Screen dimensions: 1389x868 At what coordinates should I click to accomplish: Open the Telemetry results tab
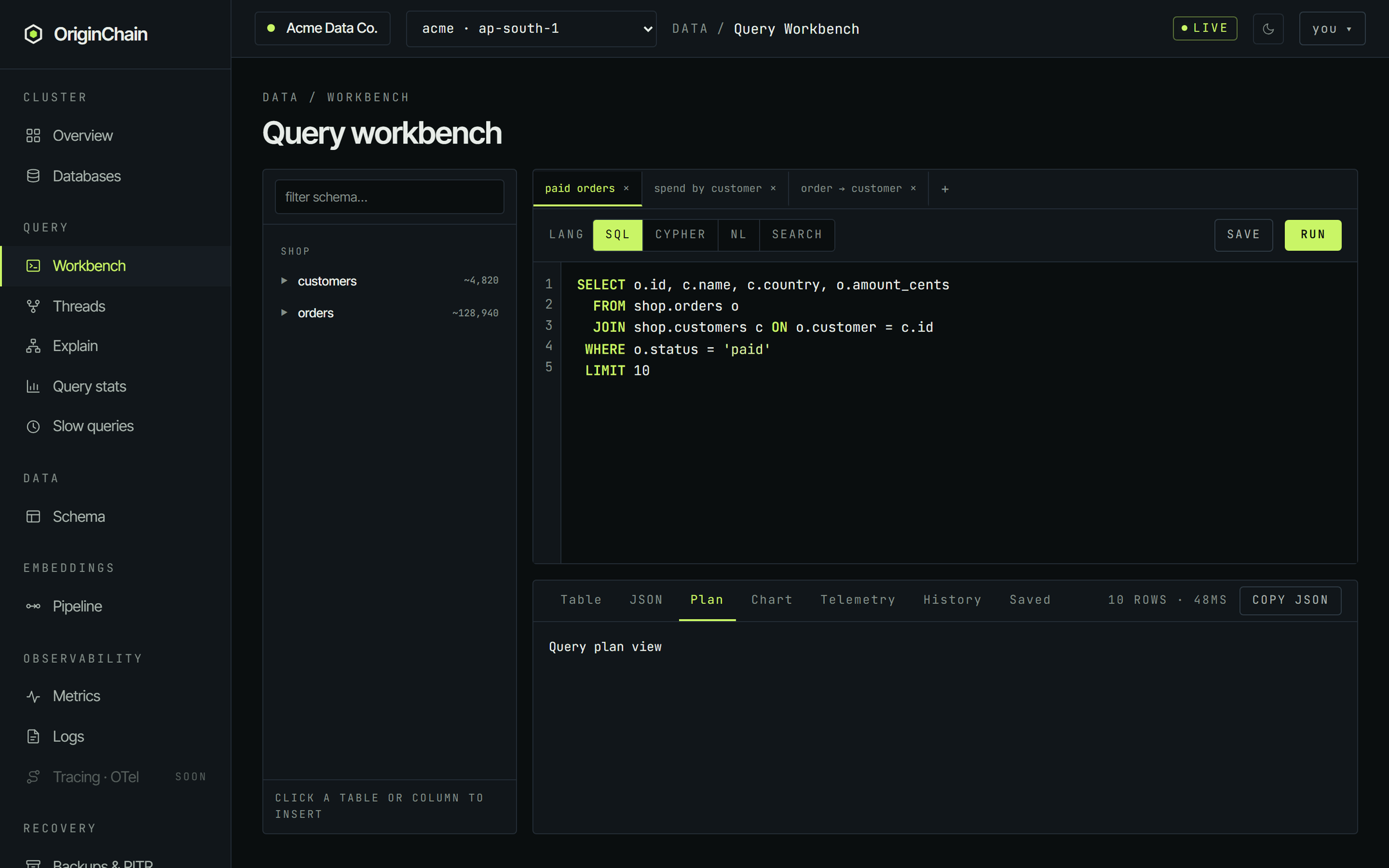click(858, 600)
